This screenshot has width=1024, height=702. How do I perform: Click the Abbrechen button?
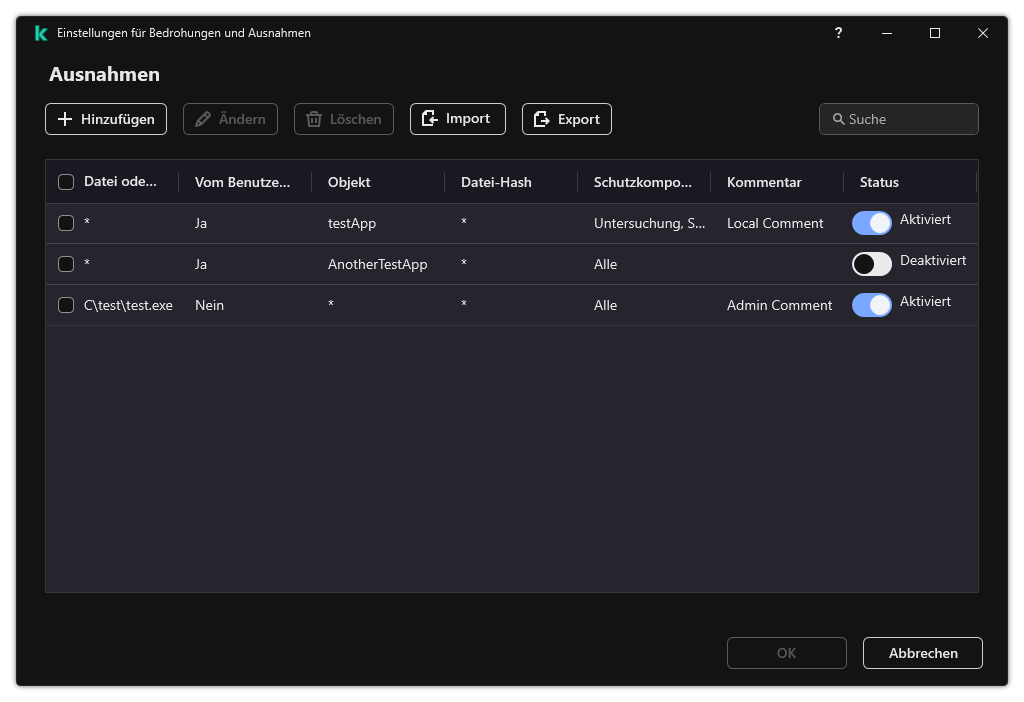(x=922, y=653)
